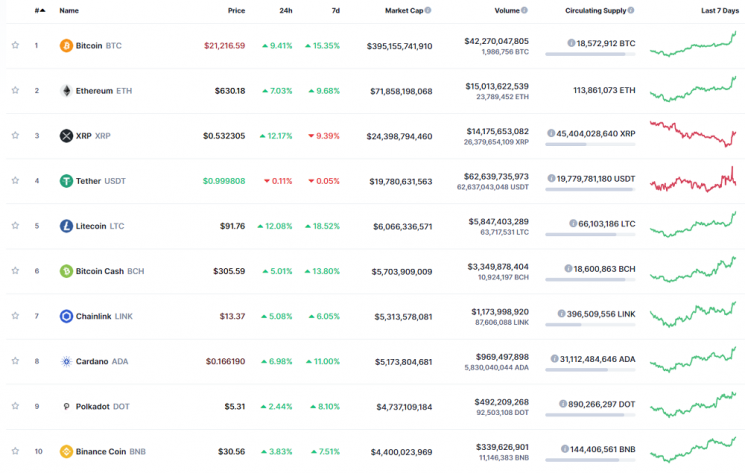Add Litecoin to watchlist via star
The image size is (745, 473).
(15, 226)
